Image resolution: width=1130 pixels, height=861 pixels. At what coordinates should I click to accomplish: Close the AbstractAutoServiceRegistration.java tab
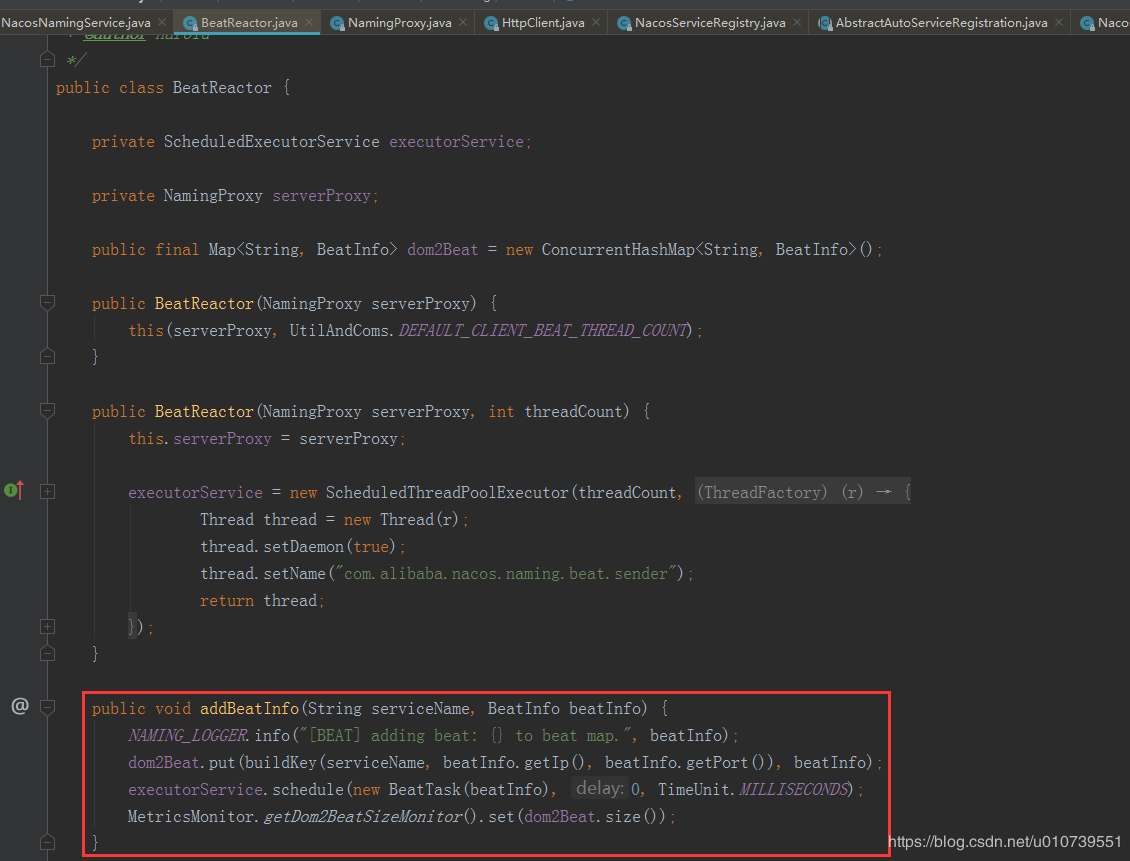[x=1059, y=22]
